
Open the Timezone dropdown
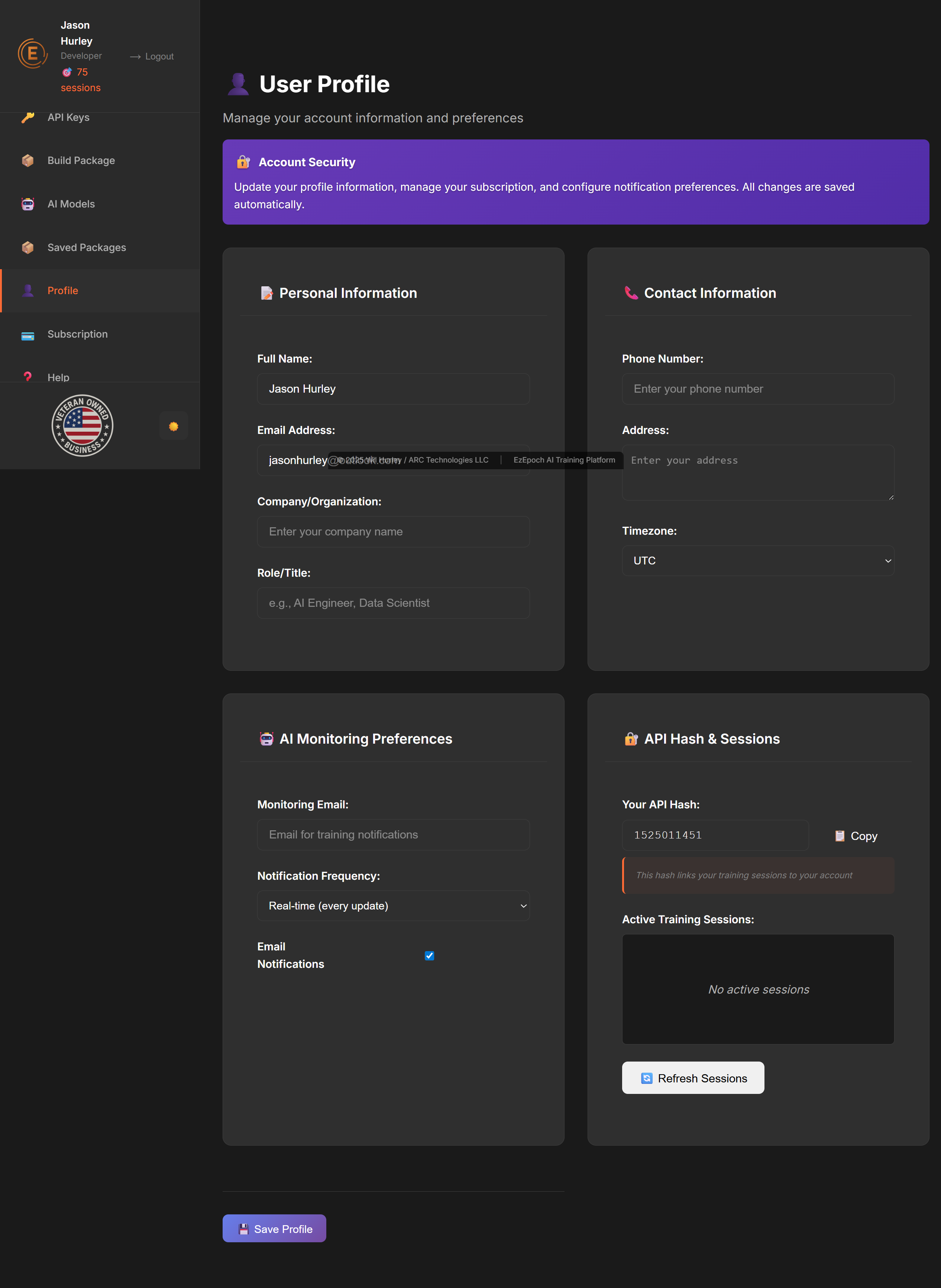pos(757,560)
